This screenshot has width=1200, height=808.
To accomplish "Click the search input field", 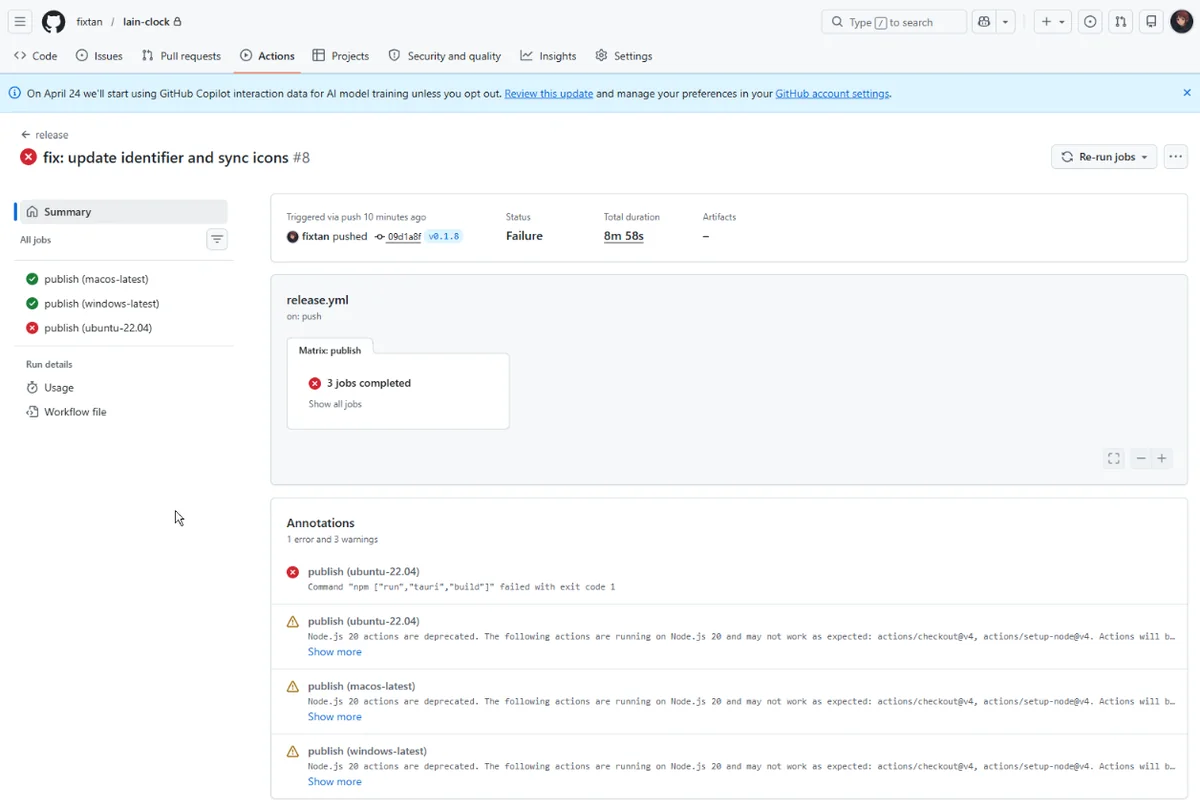I will (894, 22).
